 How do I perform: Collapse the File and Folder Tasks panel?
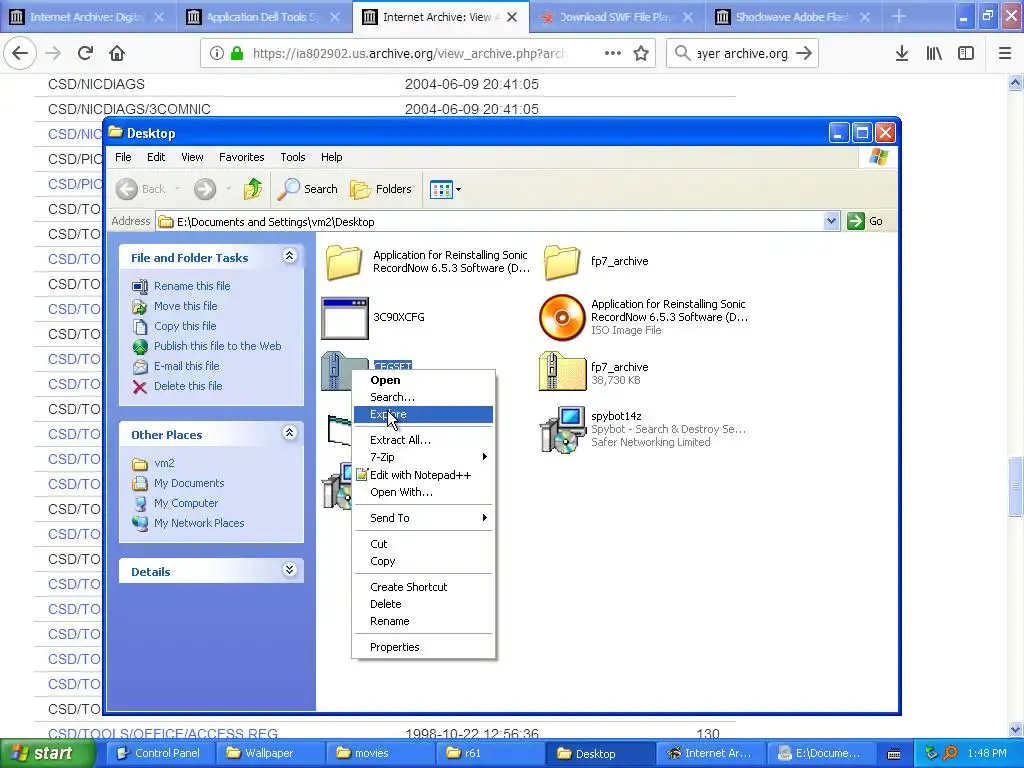click(x=289, y=256)
